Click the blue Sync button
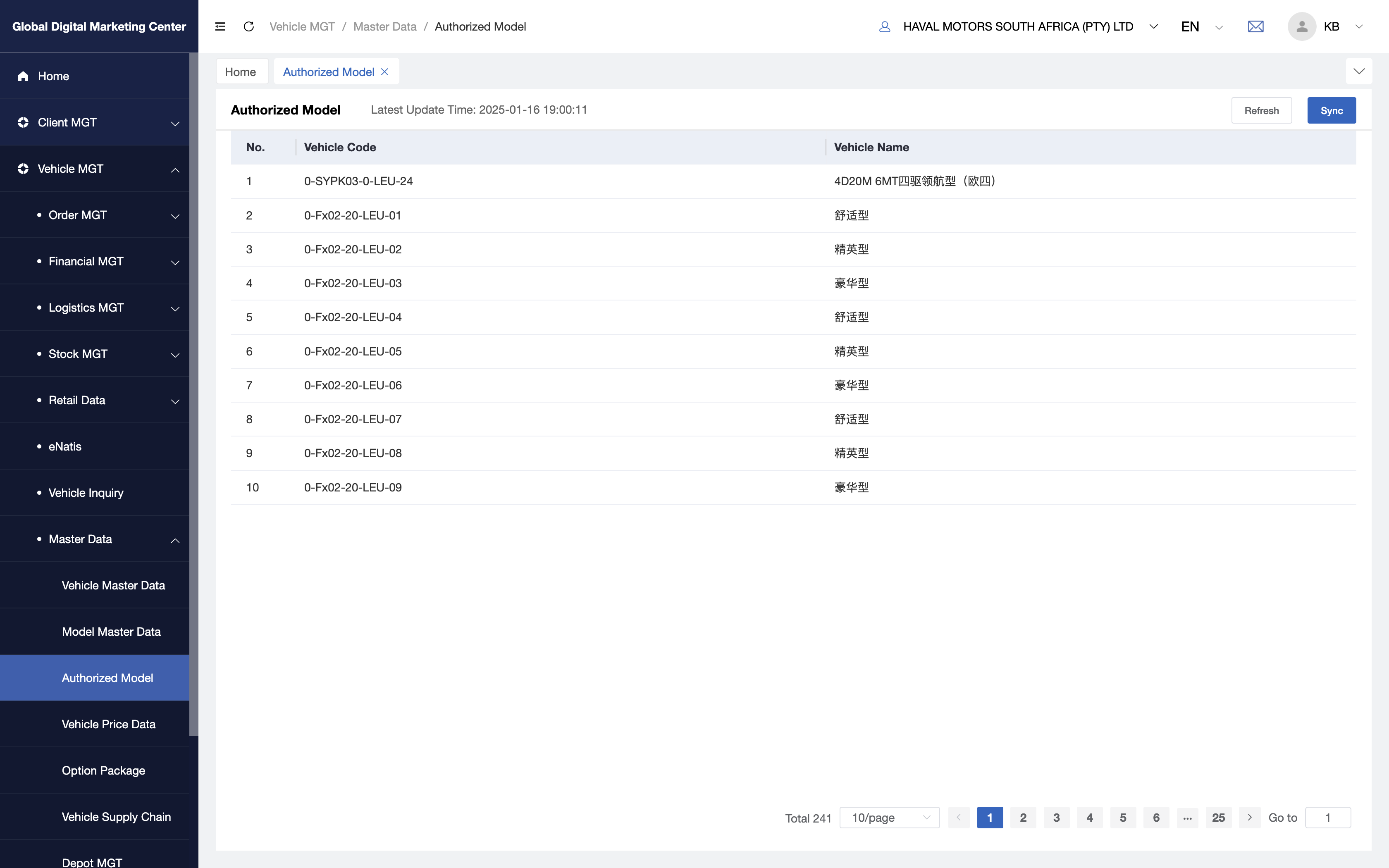Screen dimensions: 1389x868 [x=1332, y=110]
